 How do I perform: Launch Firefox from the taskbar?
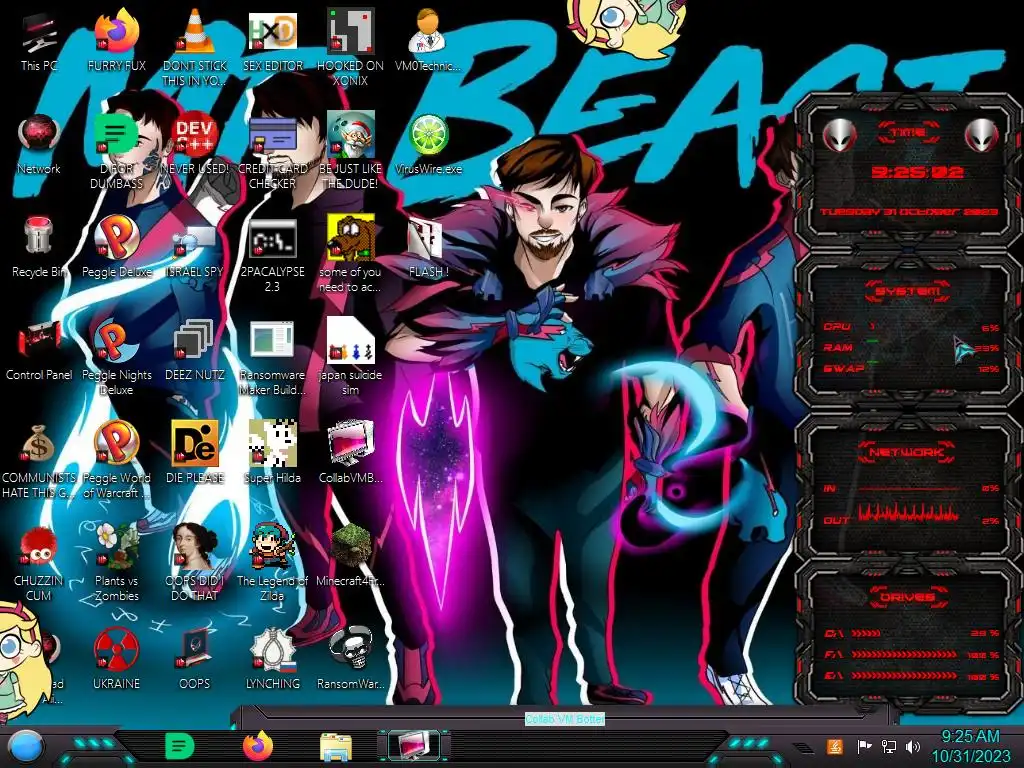point(257,746)
